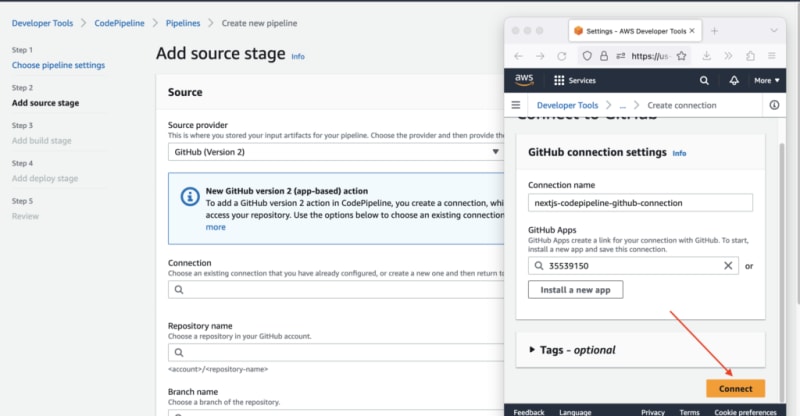Open the browser application menu

click(x=771, y=56)
